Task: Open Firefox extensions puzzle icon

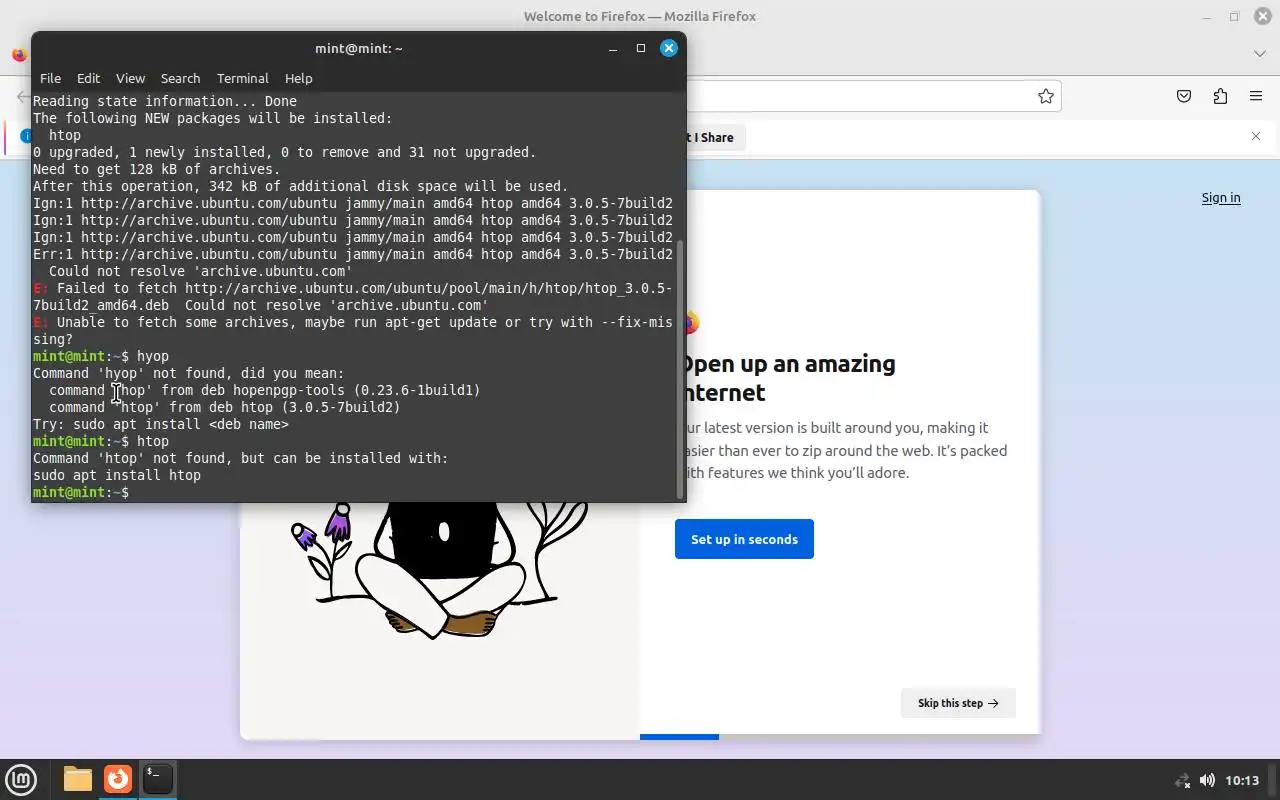Action: point(1220,96)
